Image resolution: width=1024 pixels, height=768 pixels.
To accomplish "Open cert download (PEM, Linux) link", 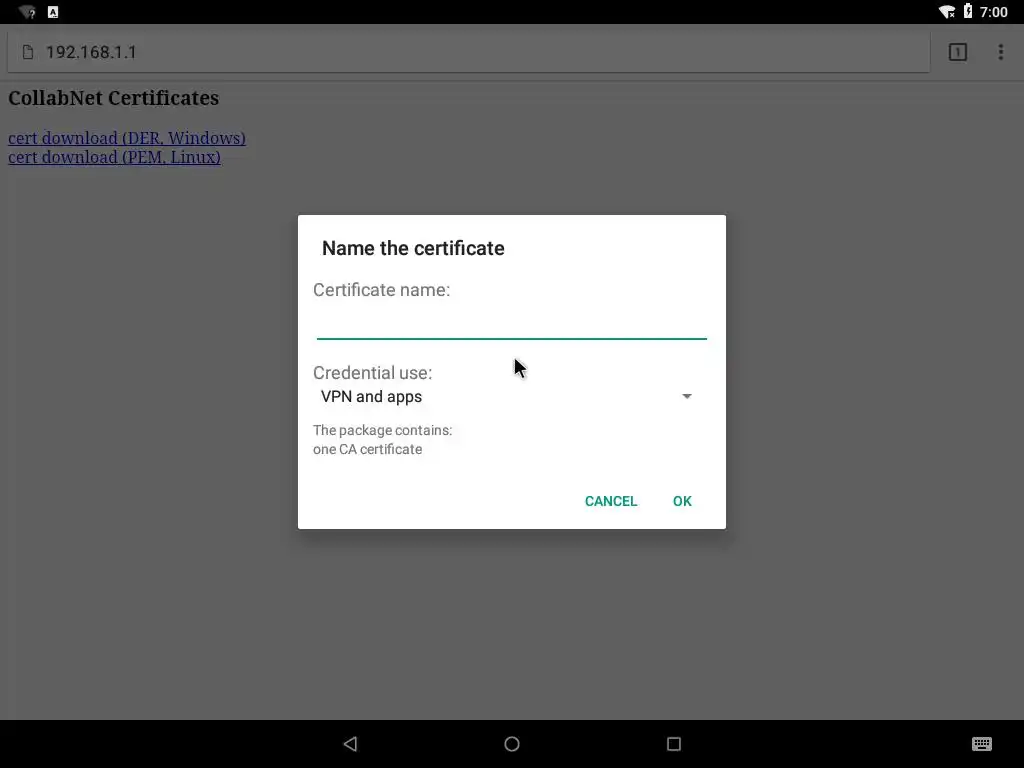I will [x=114, y=157].
